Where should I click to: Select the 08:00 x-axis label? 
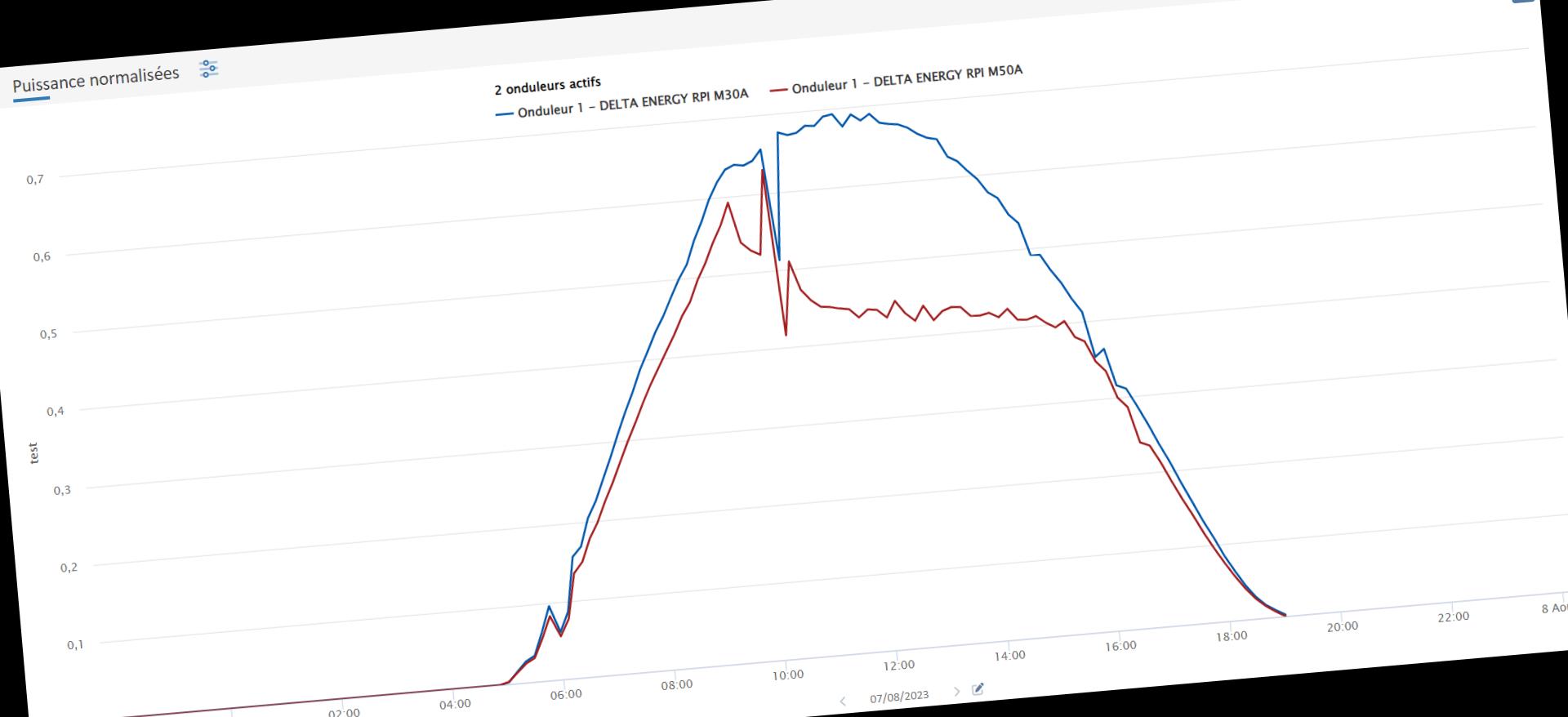click(x=677, y=684)
